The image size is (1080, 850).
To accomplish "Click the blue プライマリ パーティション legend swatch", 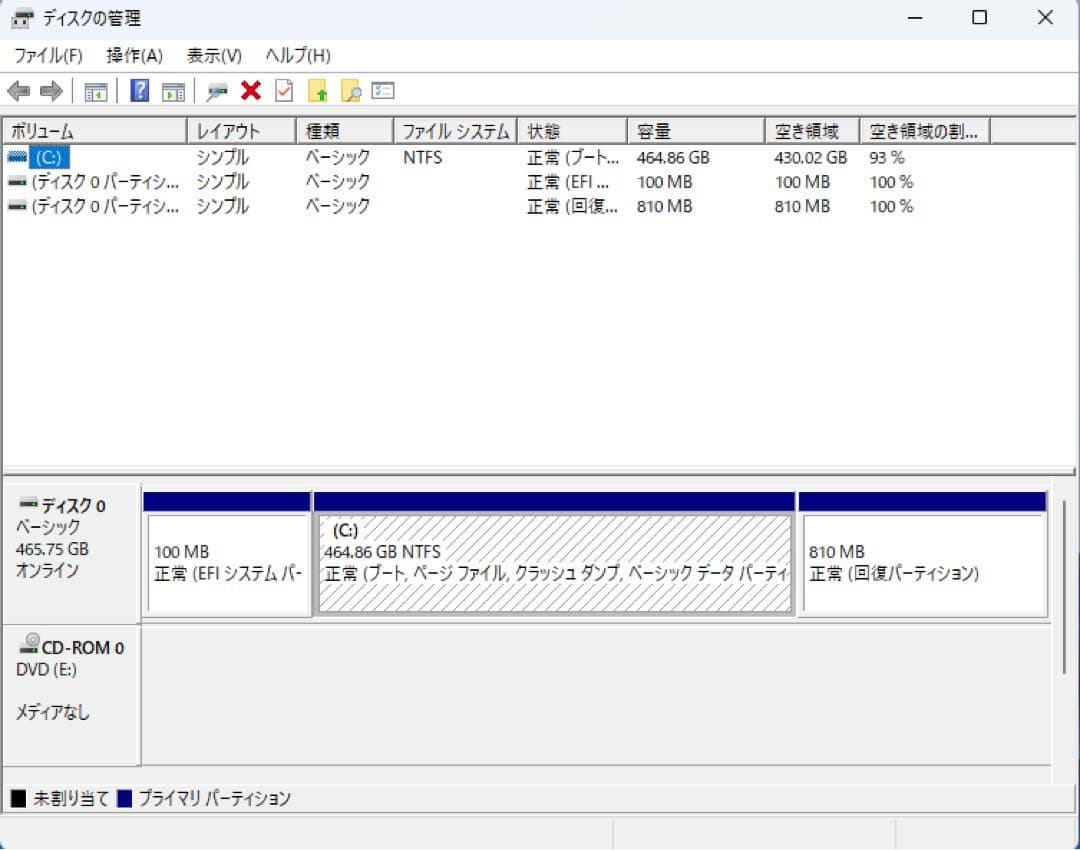I will point(125,798).
